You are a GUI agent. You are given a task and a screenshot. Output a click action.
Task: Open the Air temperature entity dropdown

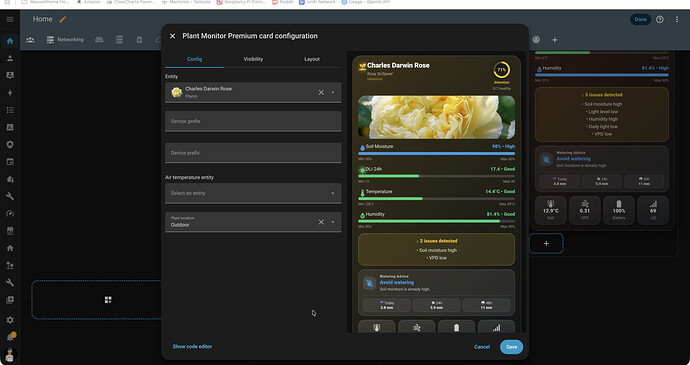(x=253, y=193)
